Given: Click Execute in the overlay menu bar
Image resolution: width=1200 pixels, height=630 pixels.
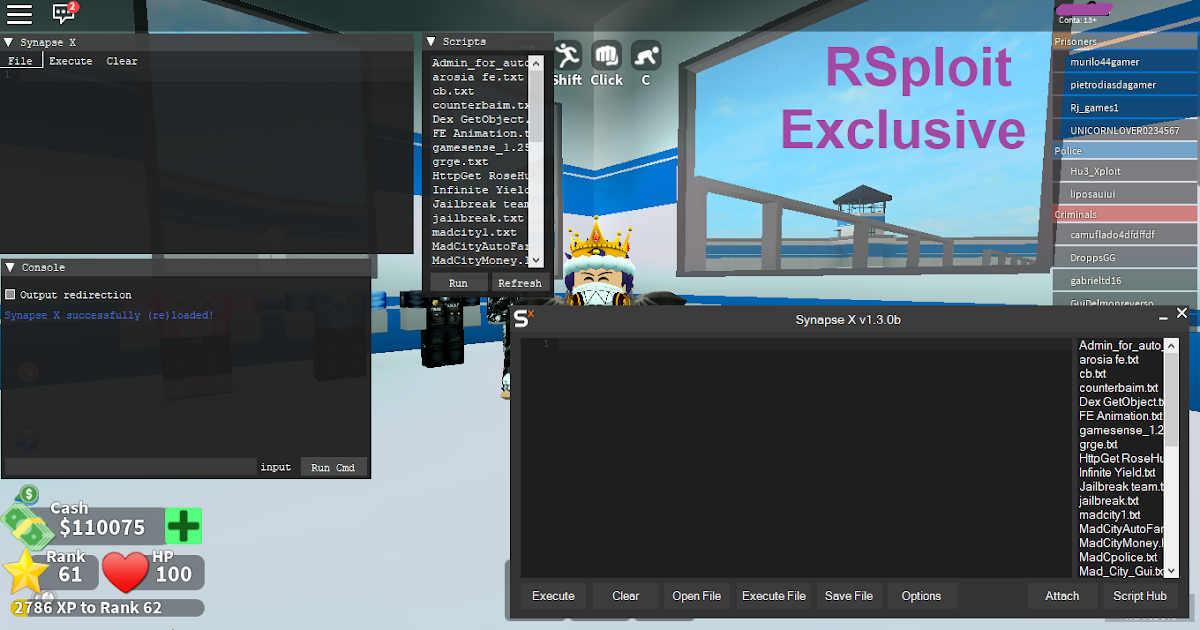Looking at the screenshot, I should click(71, 61).
